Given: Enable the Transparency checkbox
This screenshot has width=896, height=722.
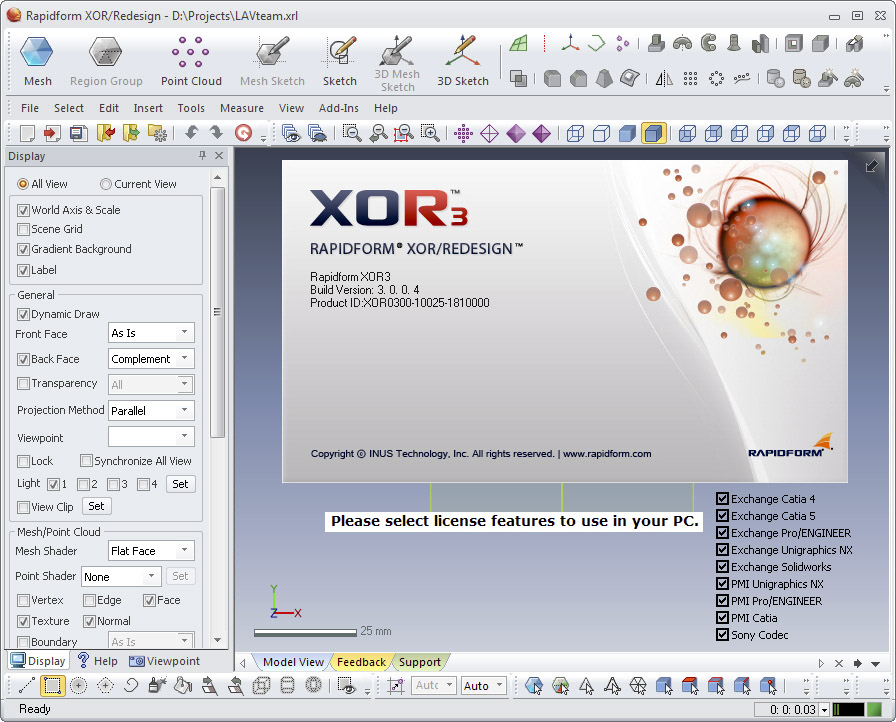Looking at the screenshot, I should tap(23, 383).
